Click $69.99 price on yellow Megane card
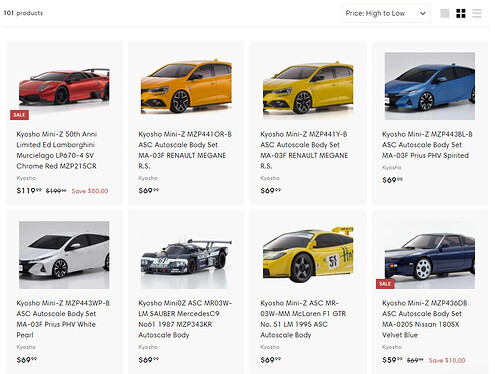Screen dimensions: 495x374 [x=271, y=191]
